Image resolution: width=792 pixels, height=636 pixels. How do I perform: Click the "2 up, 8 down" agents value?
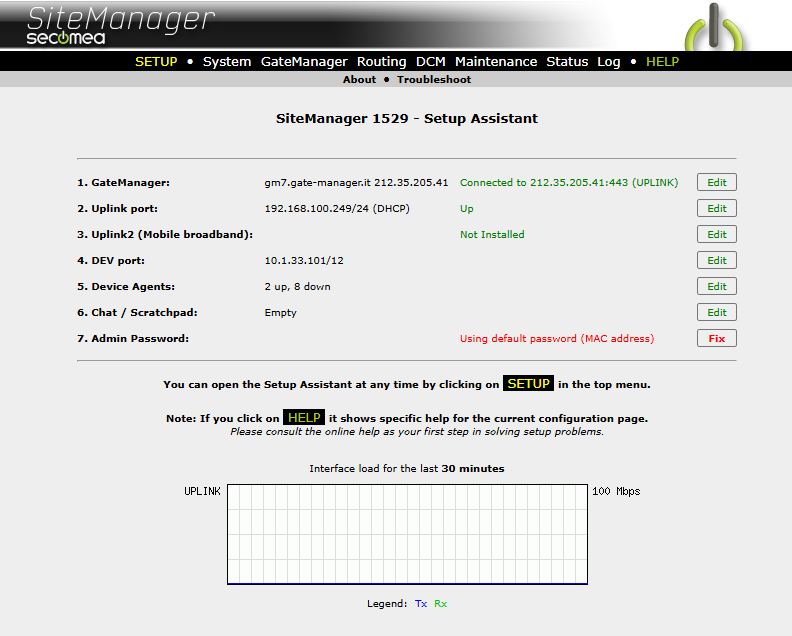pos(298,286)
